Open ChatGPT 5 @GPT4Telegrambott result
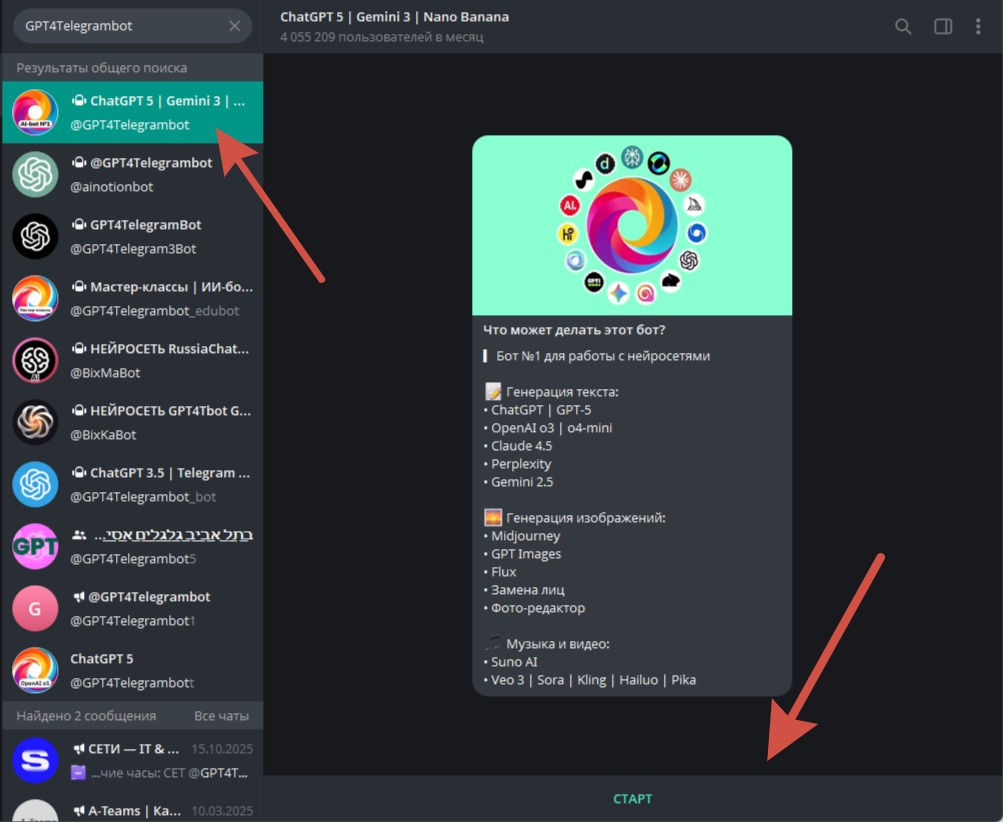Viewport: 1003px width, 822px height. 132,671
